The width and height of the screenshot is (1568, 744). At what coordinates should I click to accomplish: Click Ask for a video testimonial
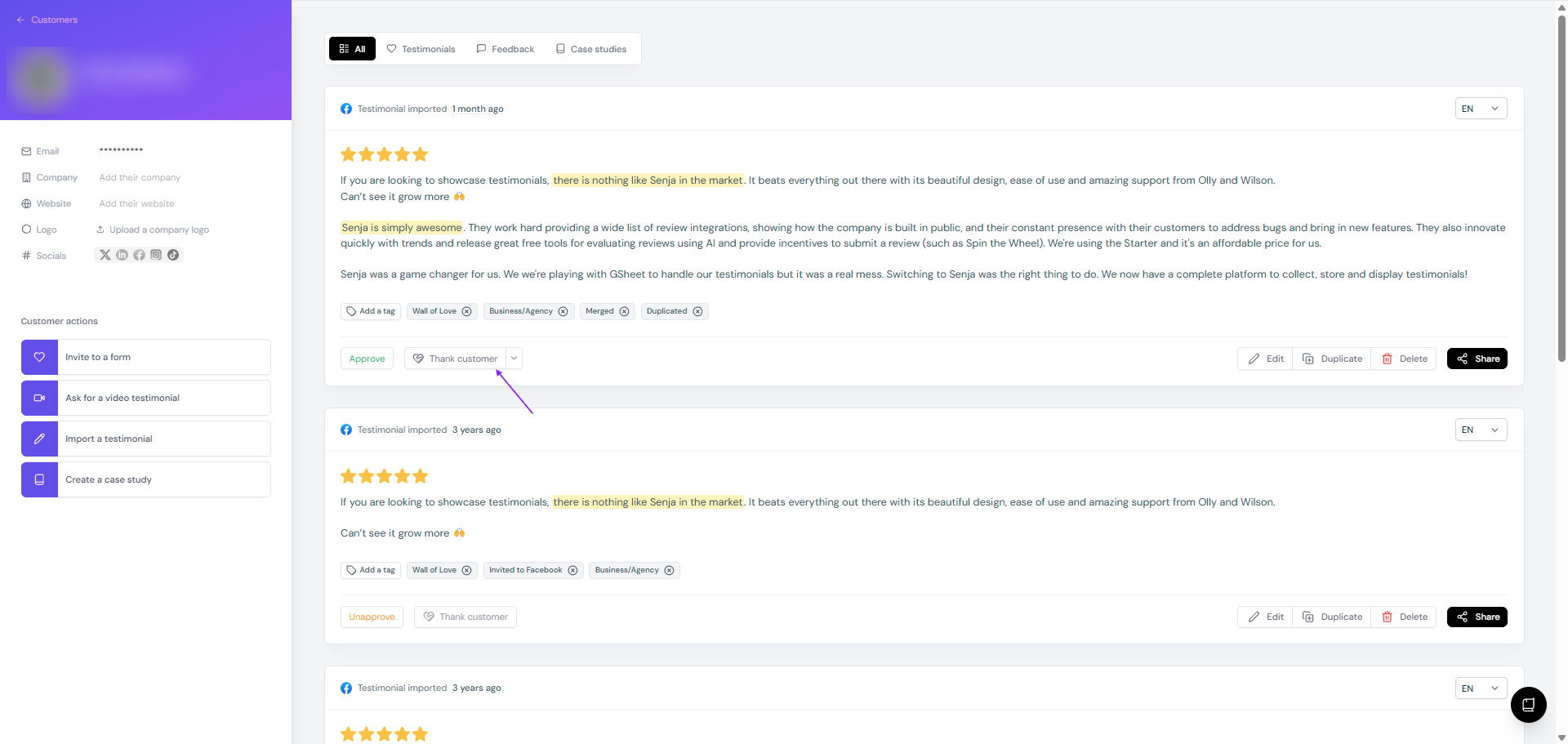click(x=146, y=398)
